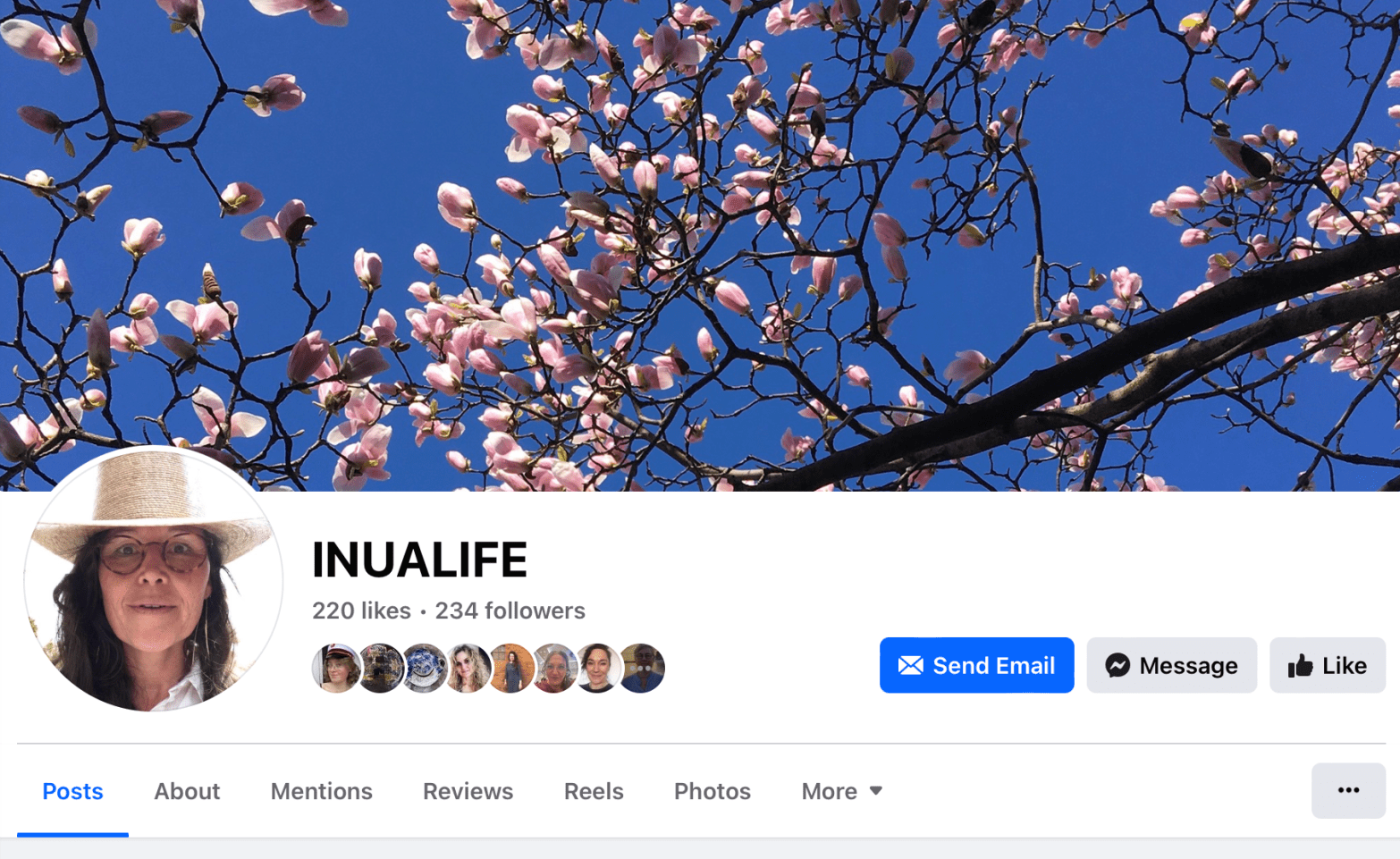Click the 220 likes count

coord(361,611)
